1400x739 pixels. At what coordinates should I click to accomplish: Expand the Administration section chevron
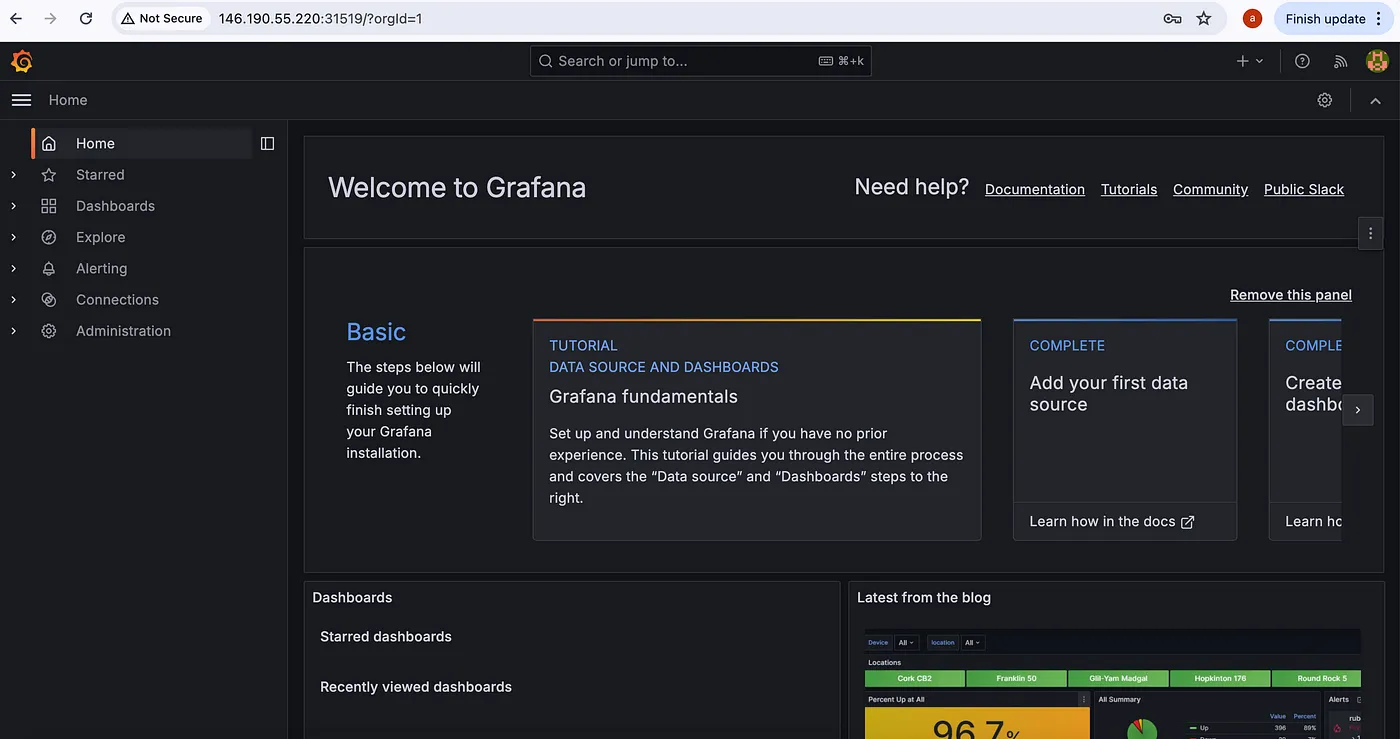click(13, 331)
